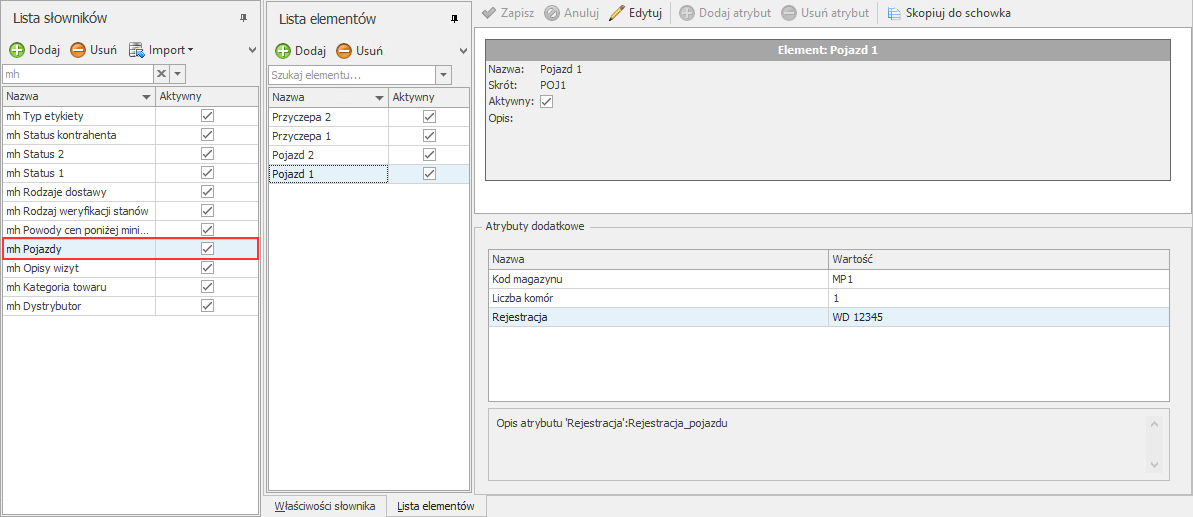Click Skopiuj do schowka
1193x517 pixels.
click(x=894, y=13)
